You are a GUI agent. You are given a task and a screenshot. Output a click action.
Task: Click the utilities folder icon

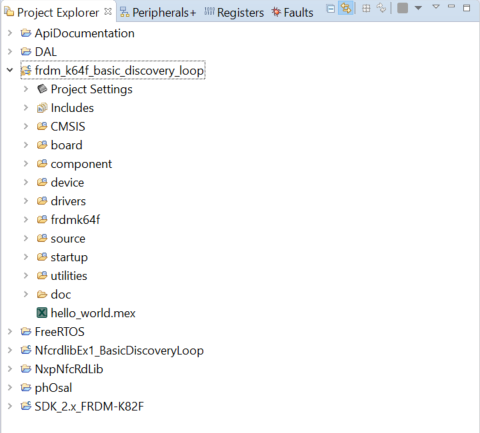tap(42, 276)
